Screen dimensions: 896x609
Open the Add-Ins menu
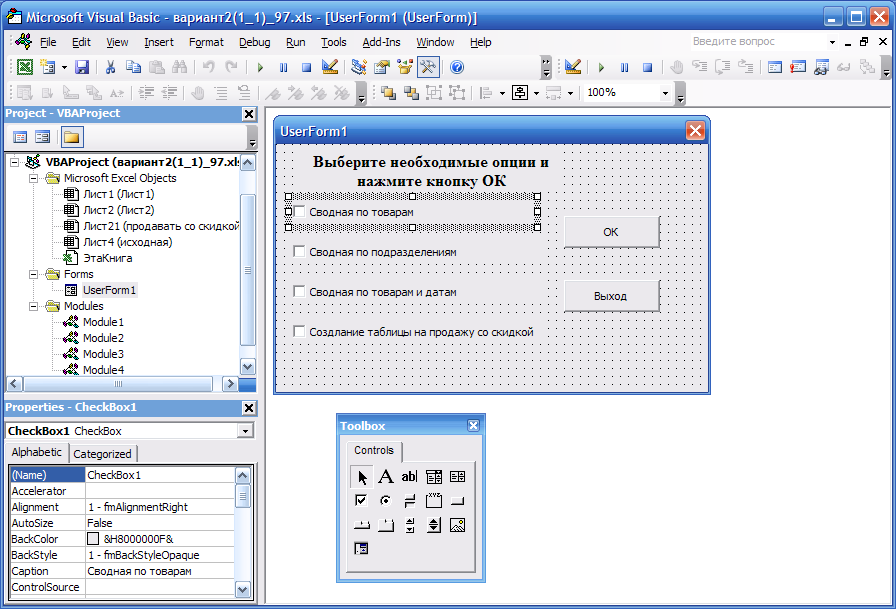381,42
